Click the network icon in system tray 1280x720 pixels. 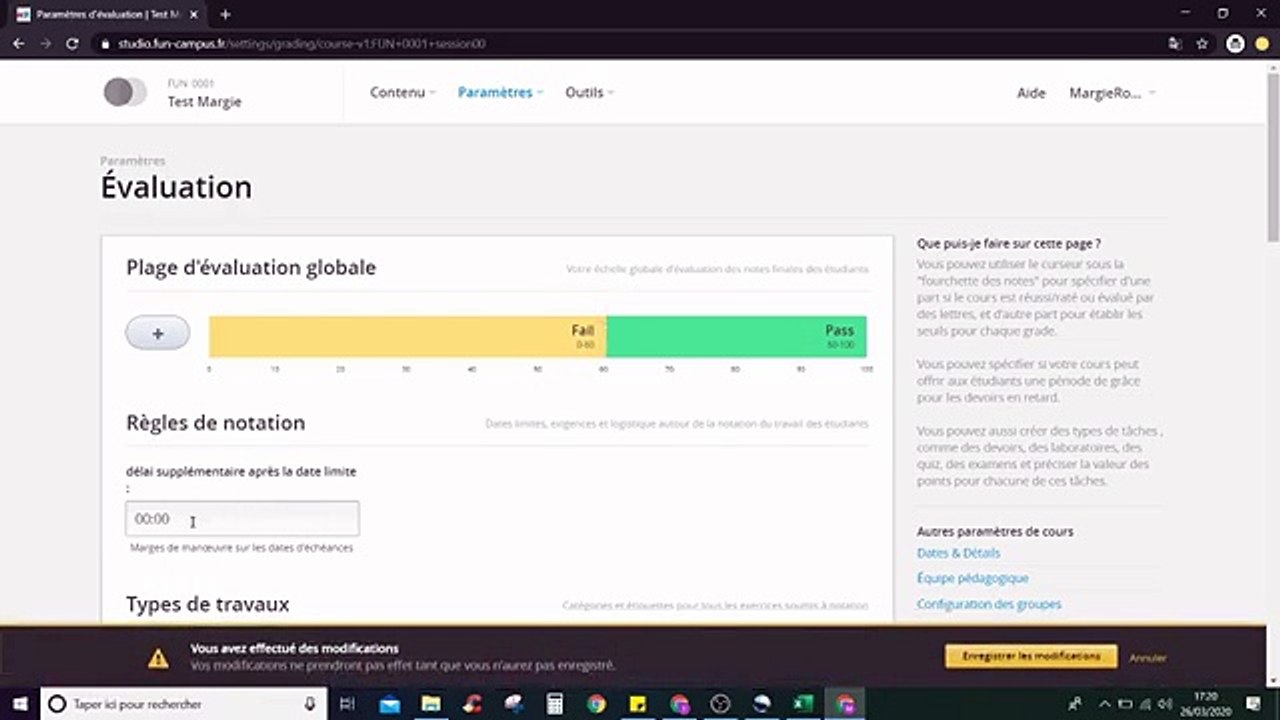1144,704
